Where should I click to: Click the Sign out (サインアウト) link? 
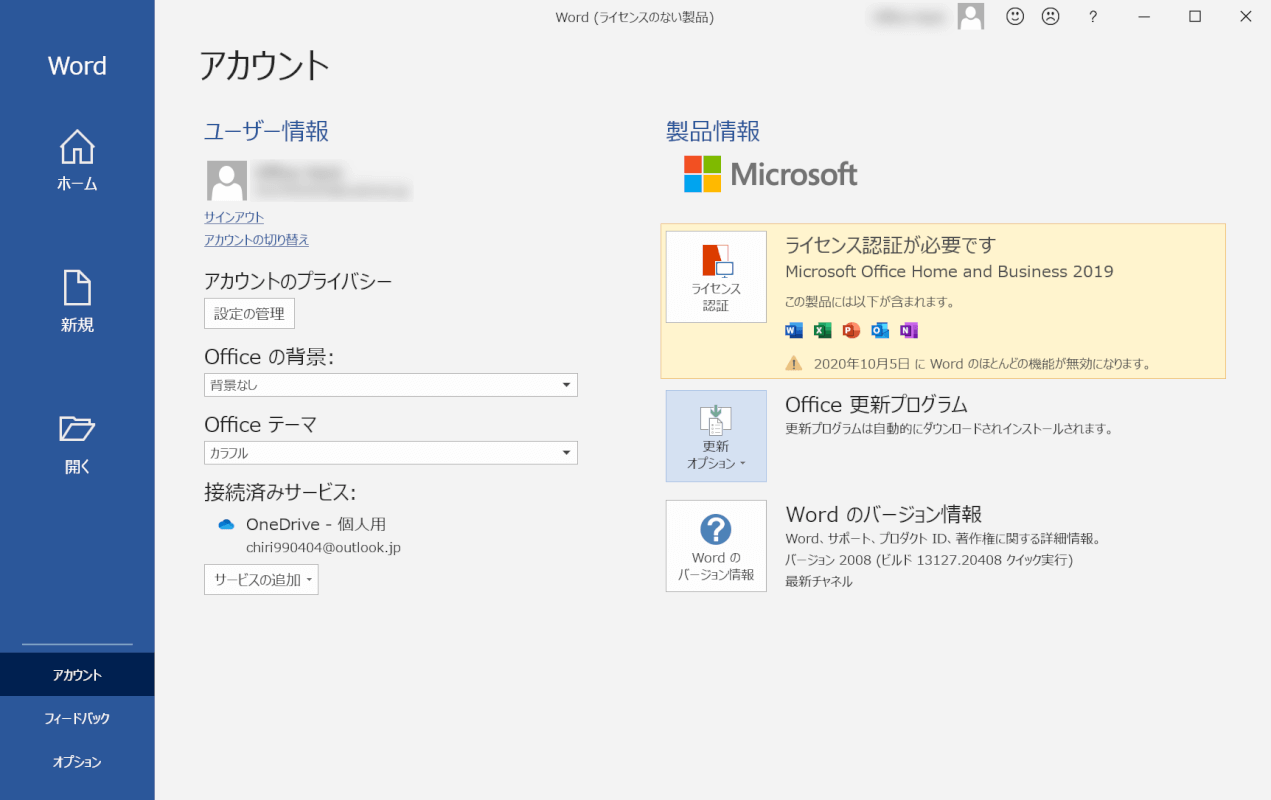point(234,217)
